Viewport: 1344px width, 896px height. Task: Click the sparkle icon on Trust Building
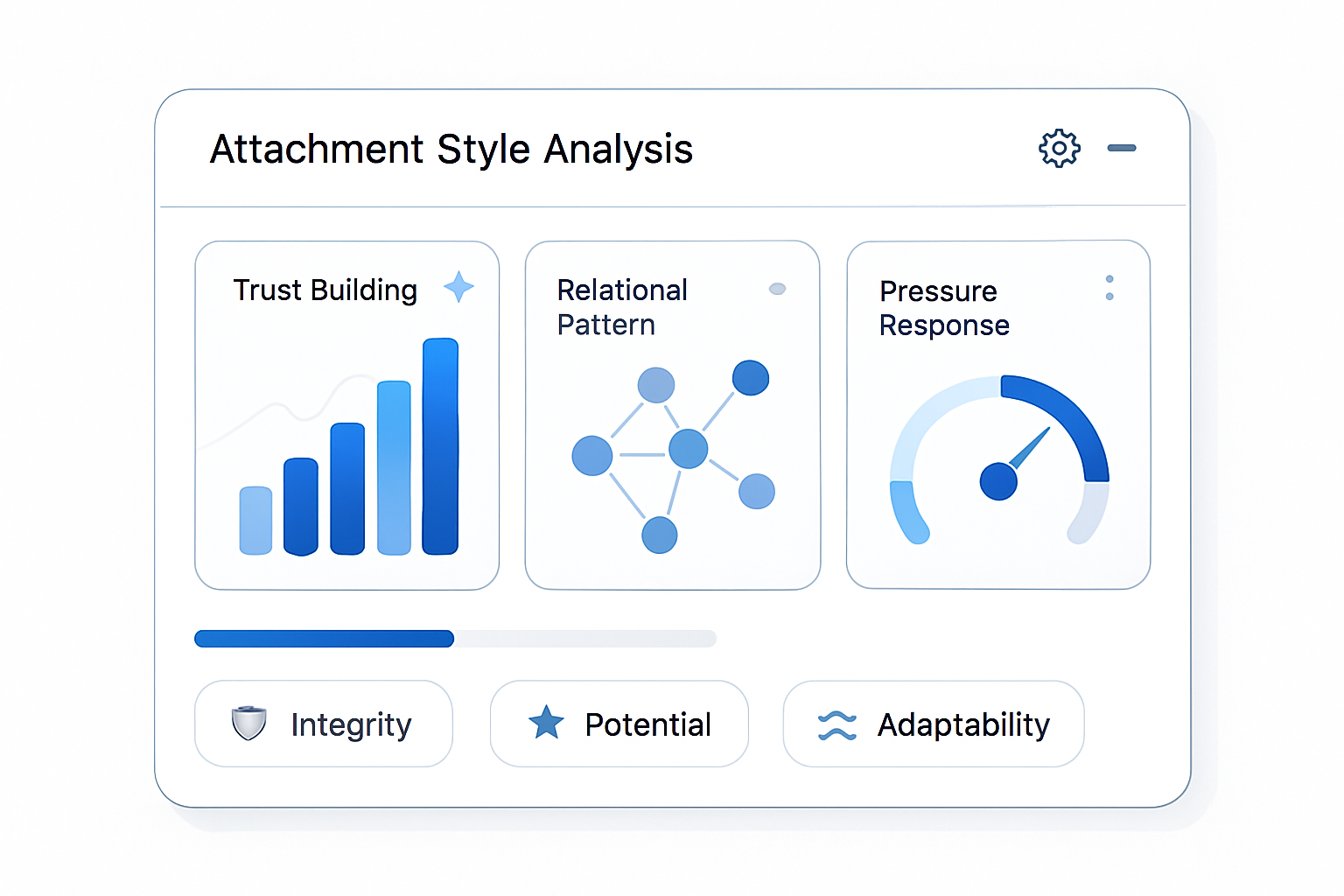point(458,287)
